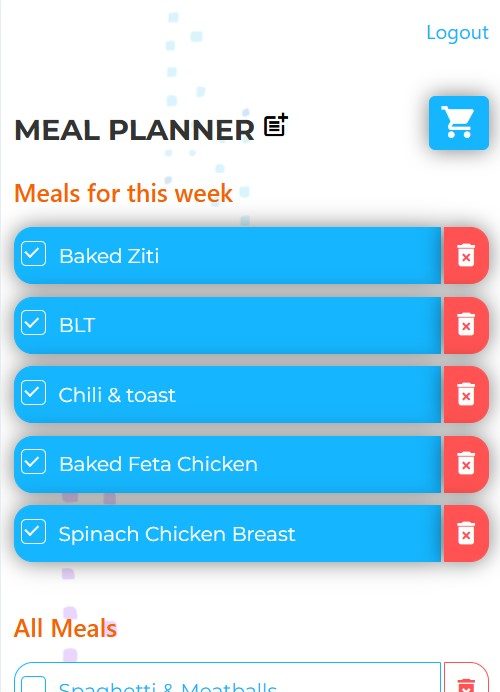The image size is (500, 692).
Task: Uncheck the Baked Ziti checkbox
Action: click(x=34, y=254)
